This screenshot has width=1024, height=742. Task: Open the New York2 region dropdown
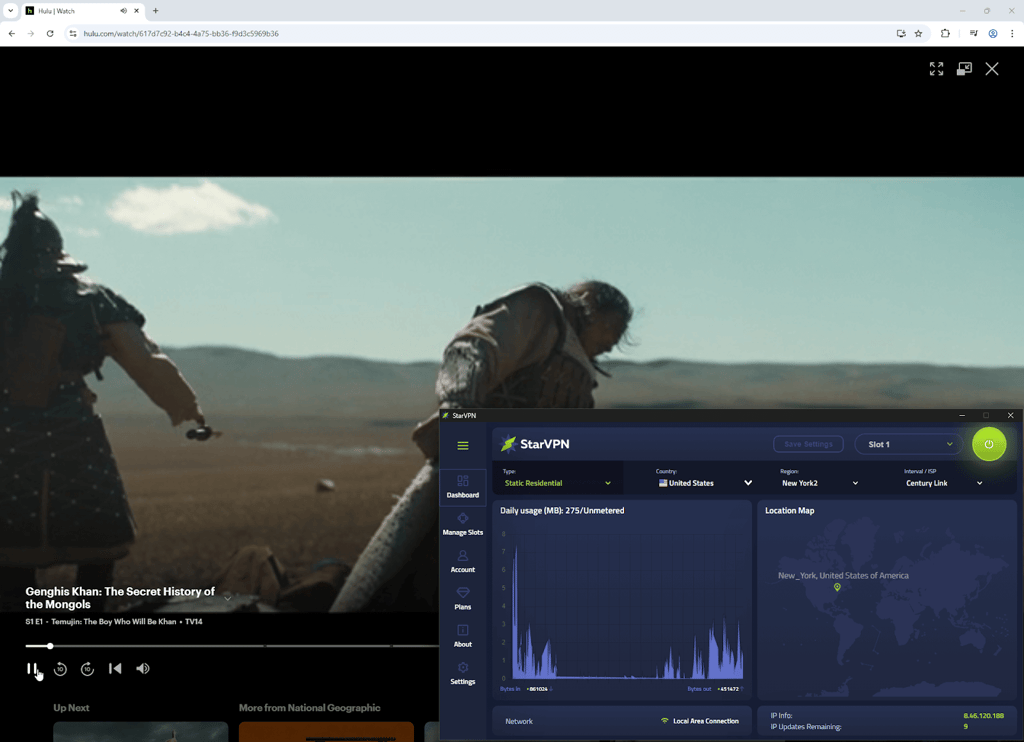[x=820, y=483]
